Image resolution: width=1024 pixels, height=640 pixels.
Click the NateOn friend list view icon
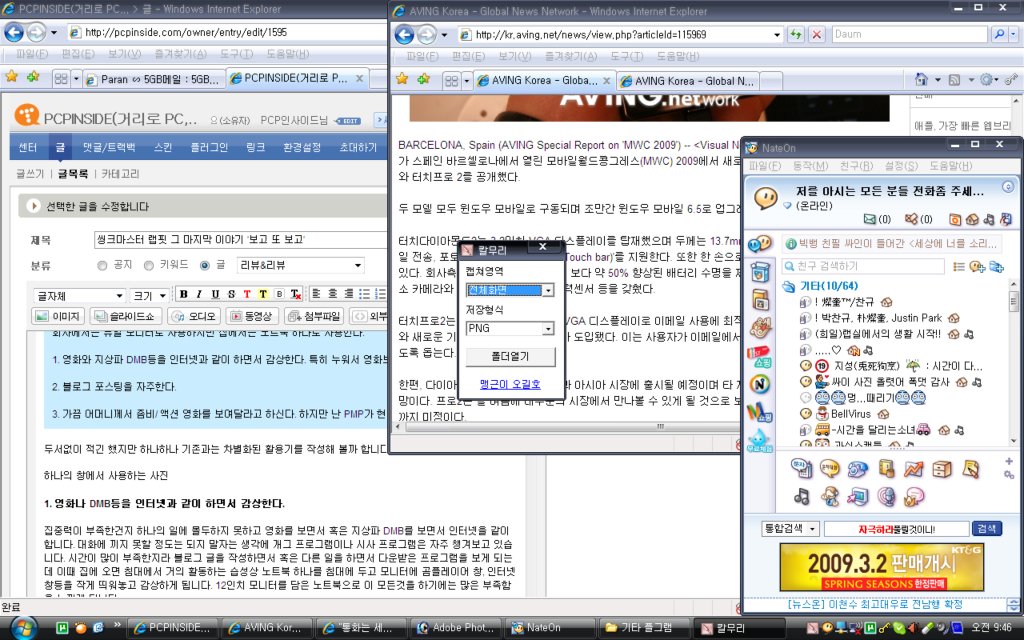click(x=959, y=266)
